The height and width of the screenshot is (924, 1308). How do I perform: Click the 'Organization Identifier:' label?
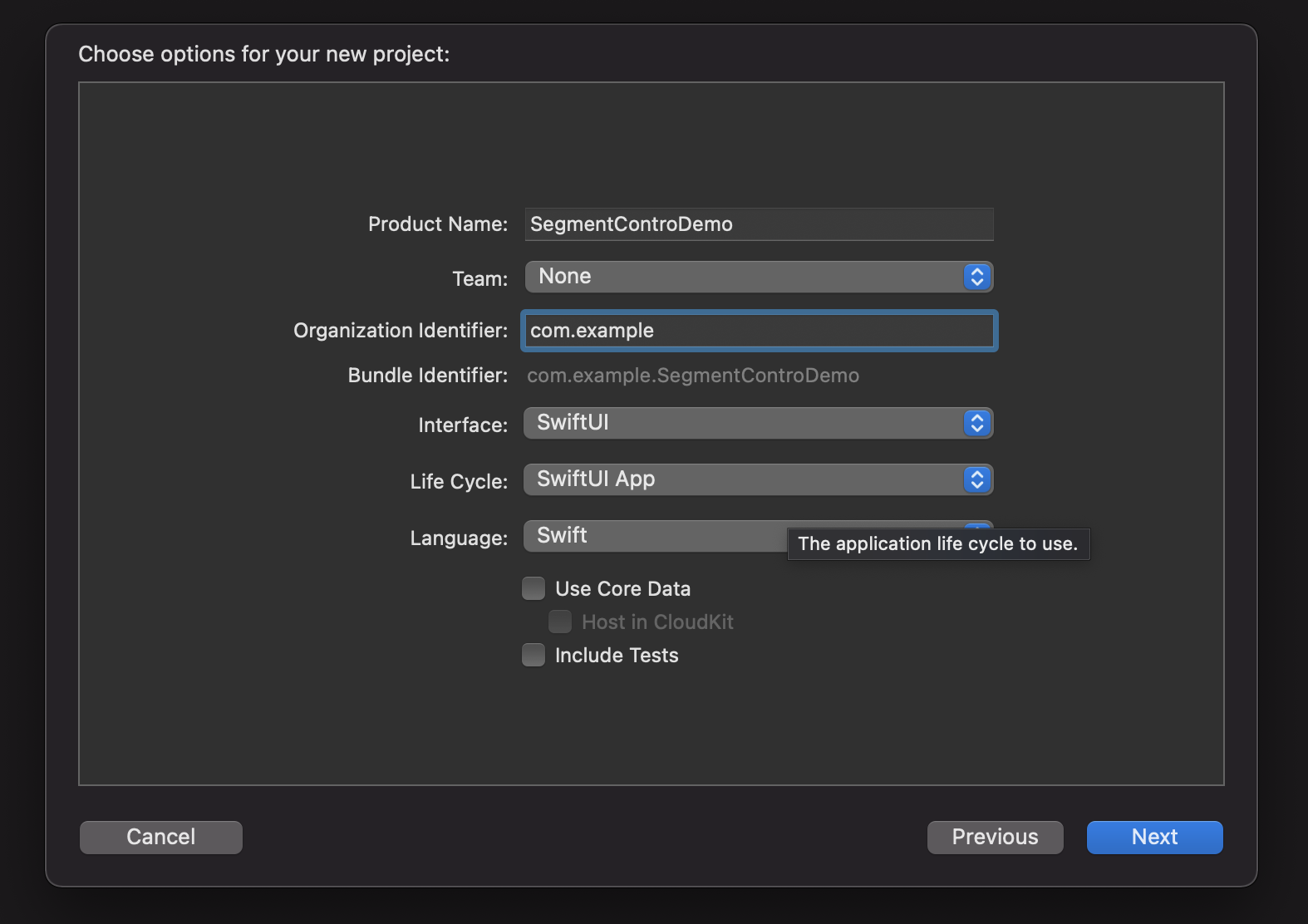pyautogui.click(x=400, y=331)
